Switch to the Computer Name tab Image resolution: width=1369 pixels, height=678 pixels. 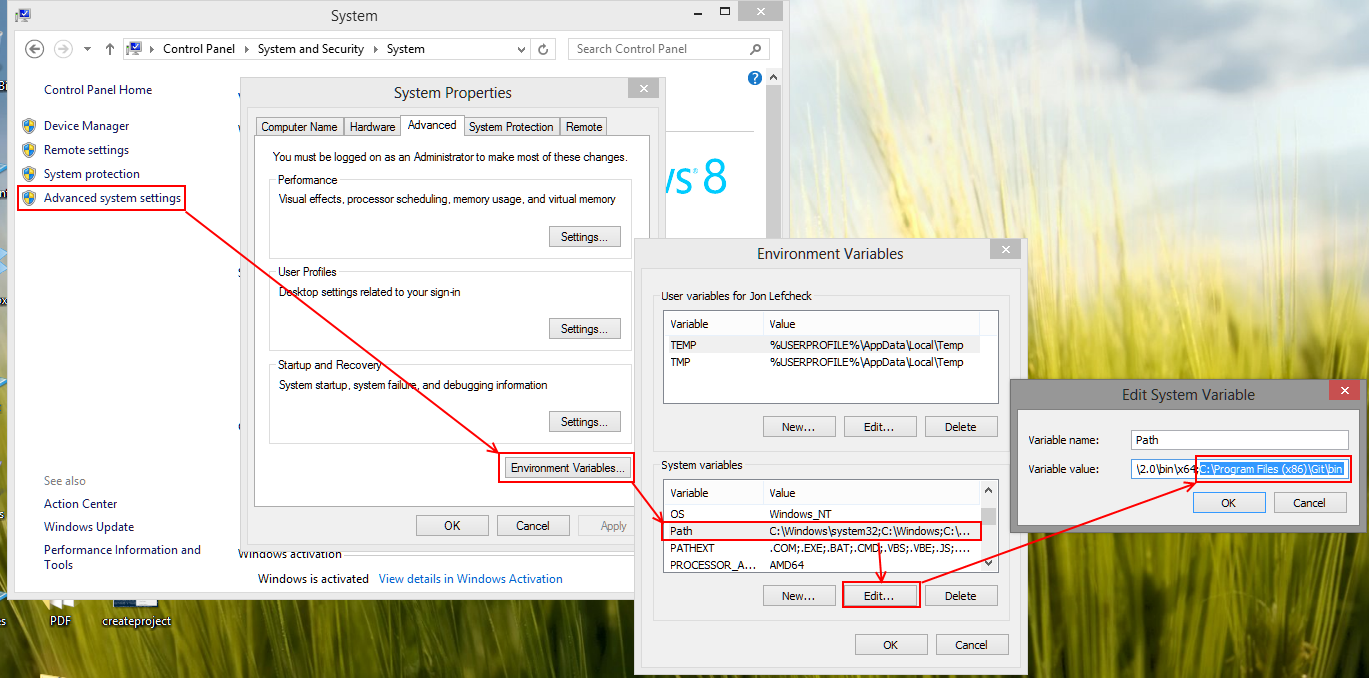pos(299,127)
